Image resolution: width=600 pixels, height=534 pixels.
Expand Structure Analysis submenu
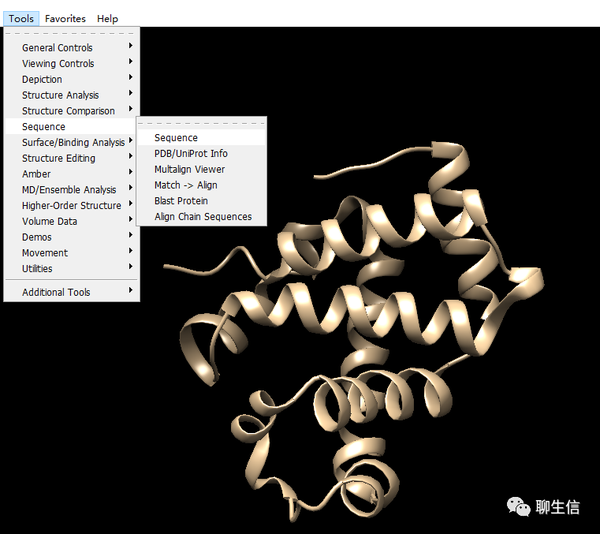coord(72,95)
